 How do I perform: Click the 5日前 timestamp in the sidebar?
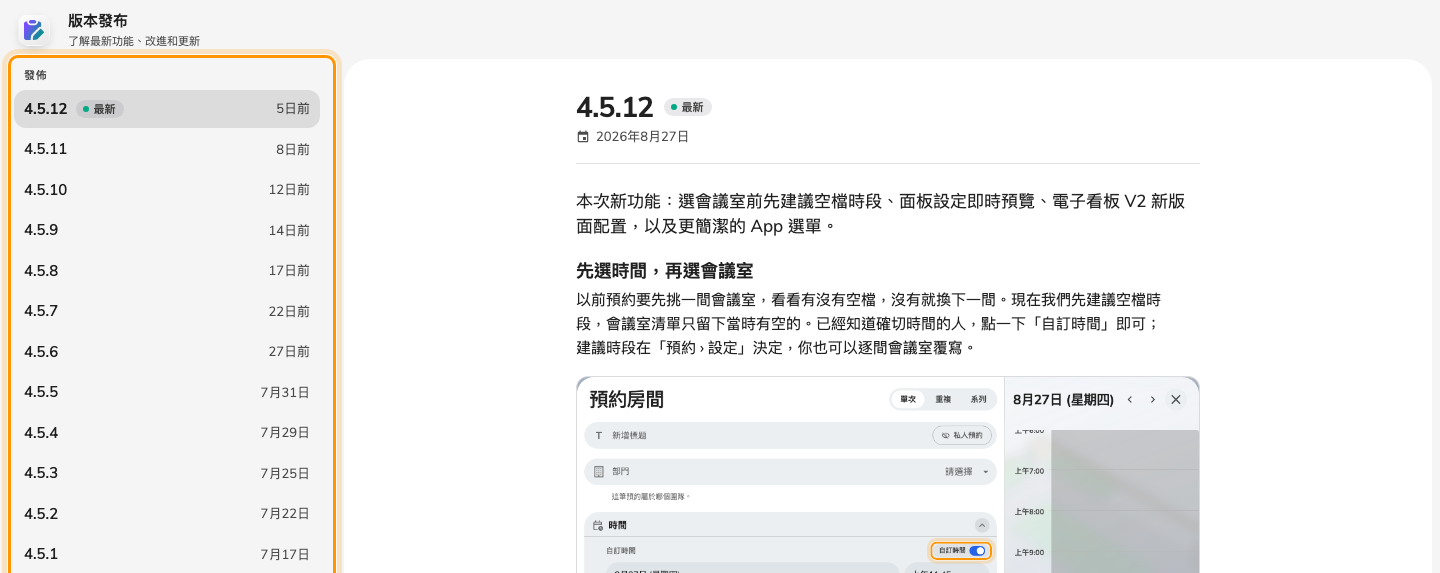293,109
